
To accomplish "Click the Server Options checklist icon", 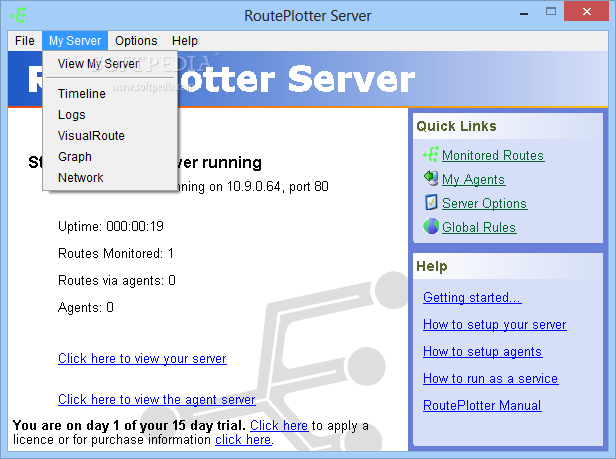I will pyautogui.click(x=431, y=202).
